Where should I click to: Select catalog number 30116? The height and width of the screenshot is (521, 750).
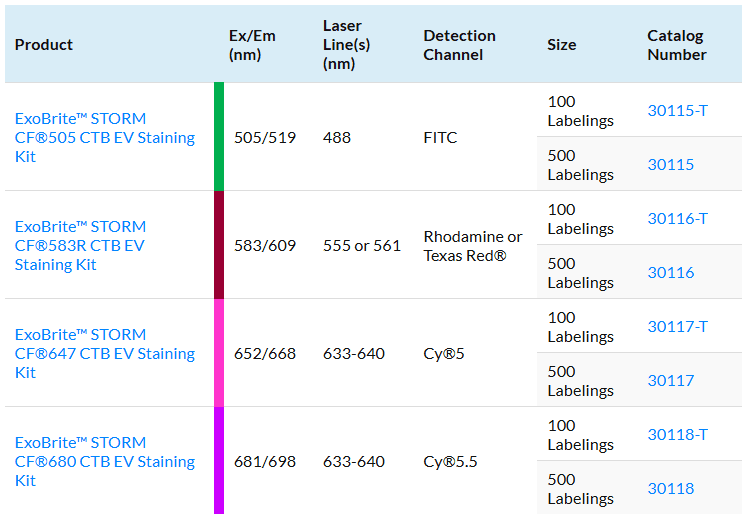(670, 273)
